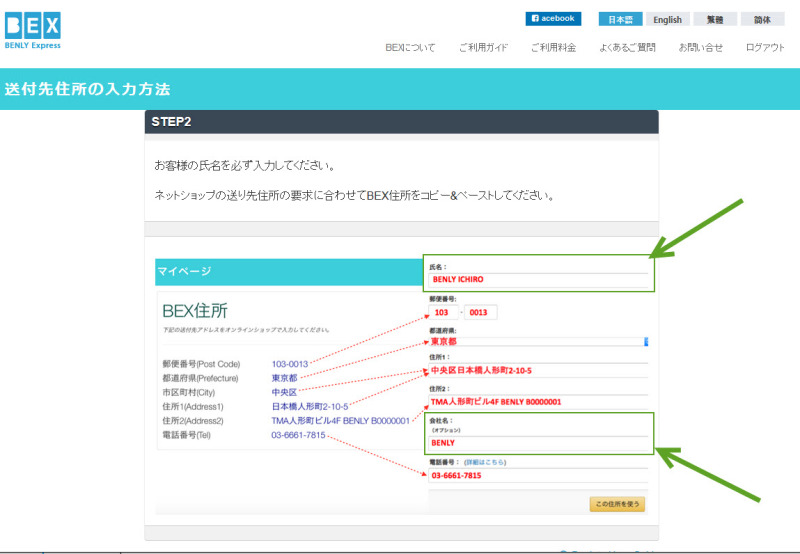Image resolution: width=800 pixels, height=554 pixels.
Task: Click the blue address 日本橋人形町2-10-5
Action: pos(310,407)
